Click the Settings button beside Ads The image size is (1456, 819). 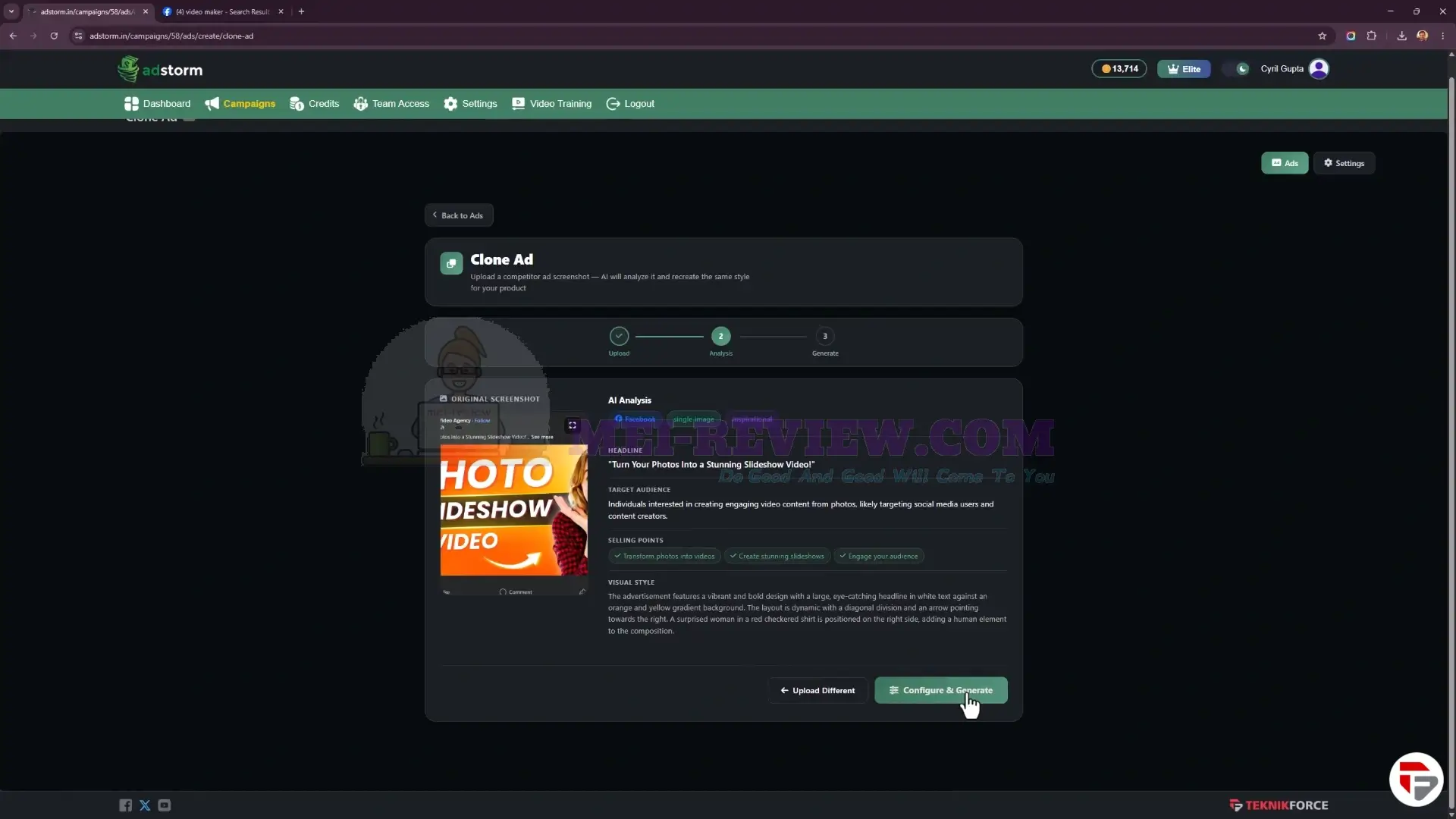point(1344,163)
